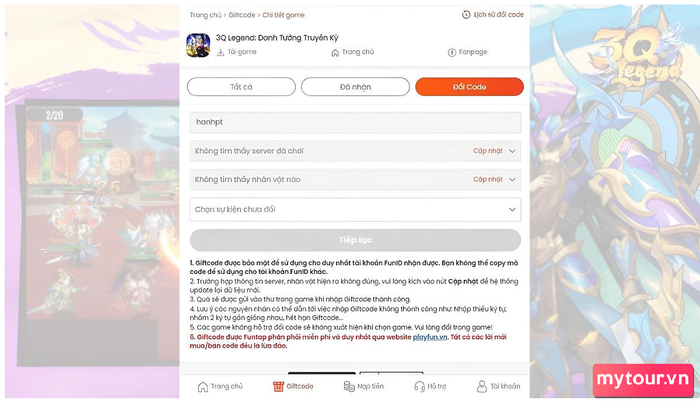
Task: Switch to the Tất cả tab
Action: (241, 87)
